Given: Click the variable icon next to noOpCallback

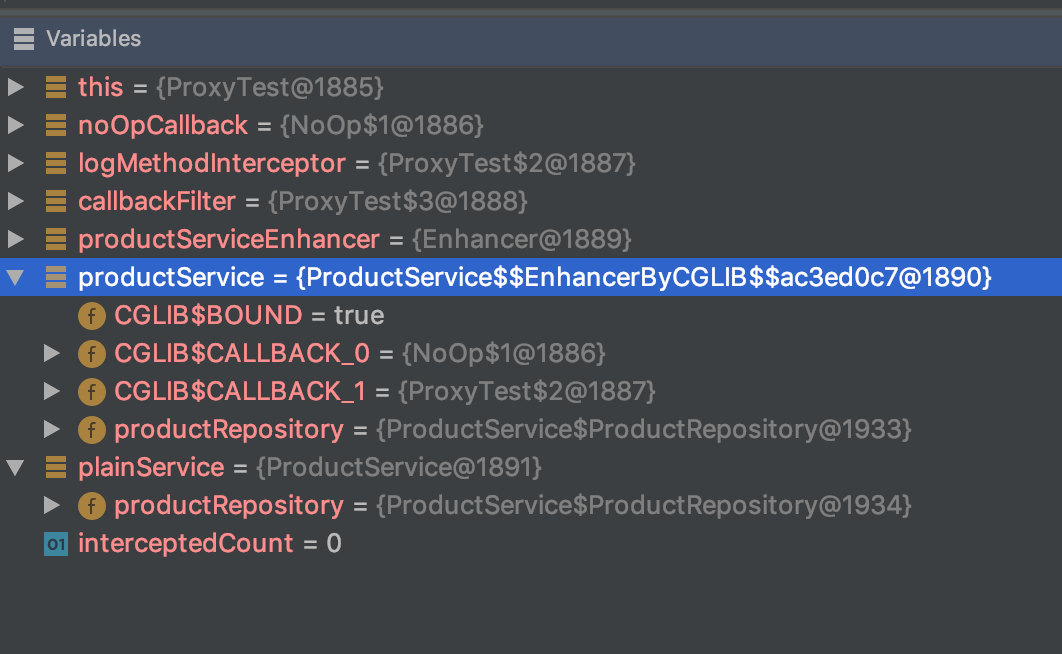Looking at the screenshot, I should click(x=56, y=125).
